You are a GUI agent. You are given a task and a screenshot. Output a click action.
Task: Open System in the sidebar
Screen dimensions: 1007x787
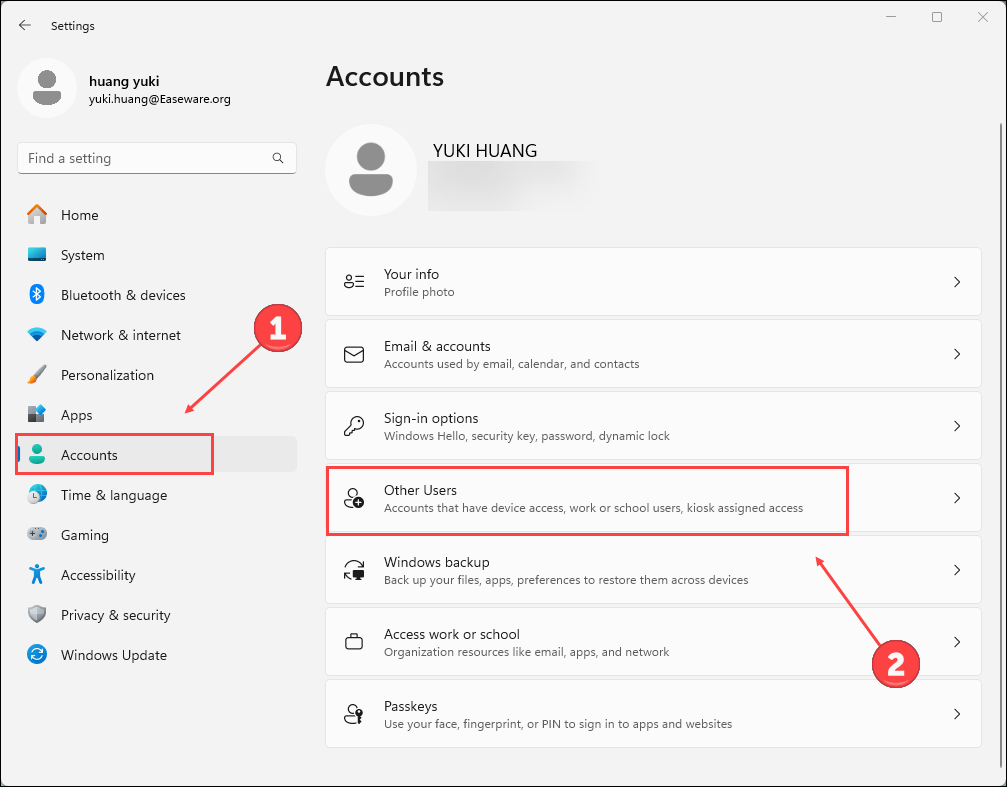82,255
